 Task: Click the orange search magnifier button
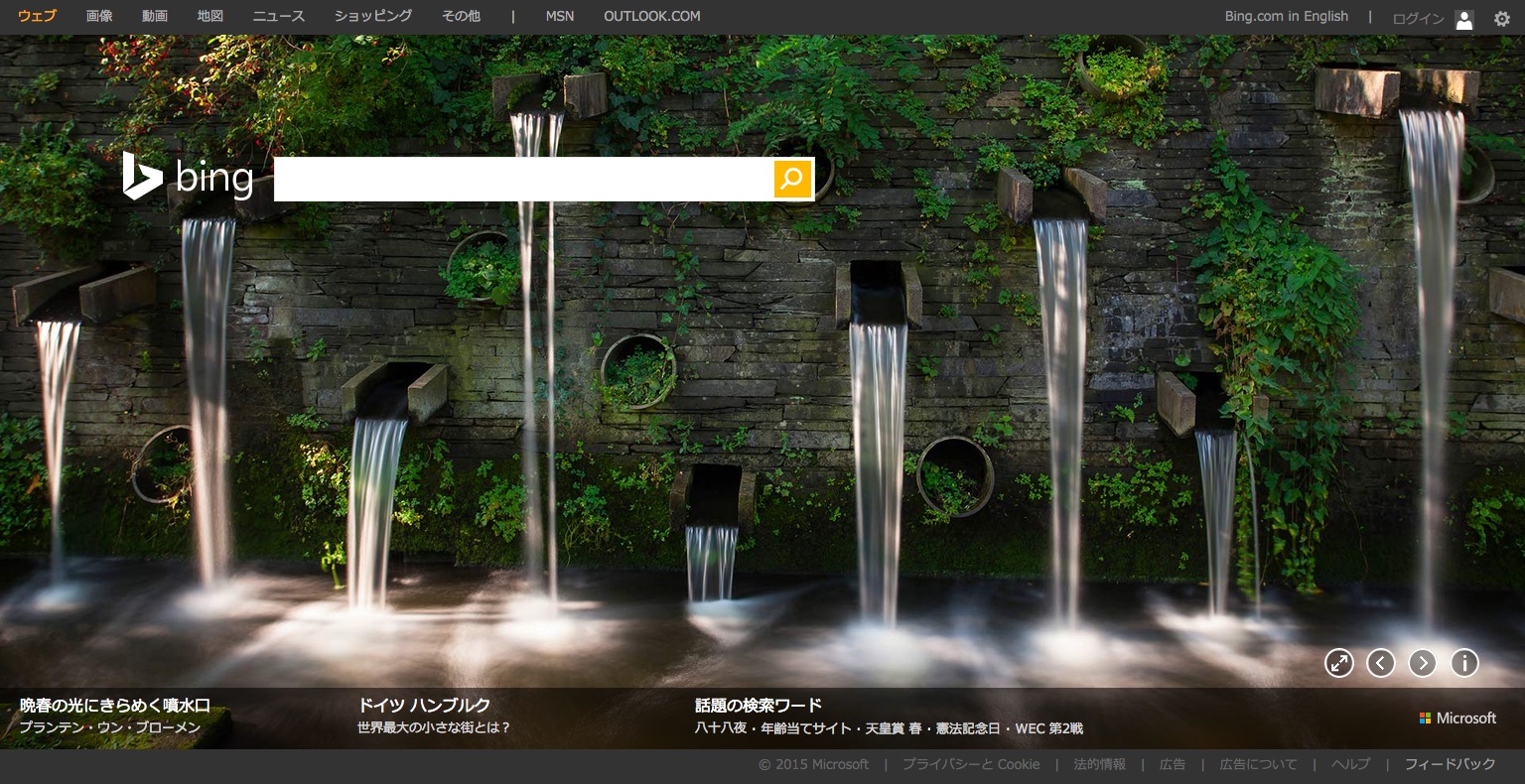point(792,179)
